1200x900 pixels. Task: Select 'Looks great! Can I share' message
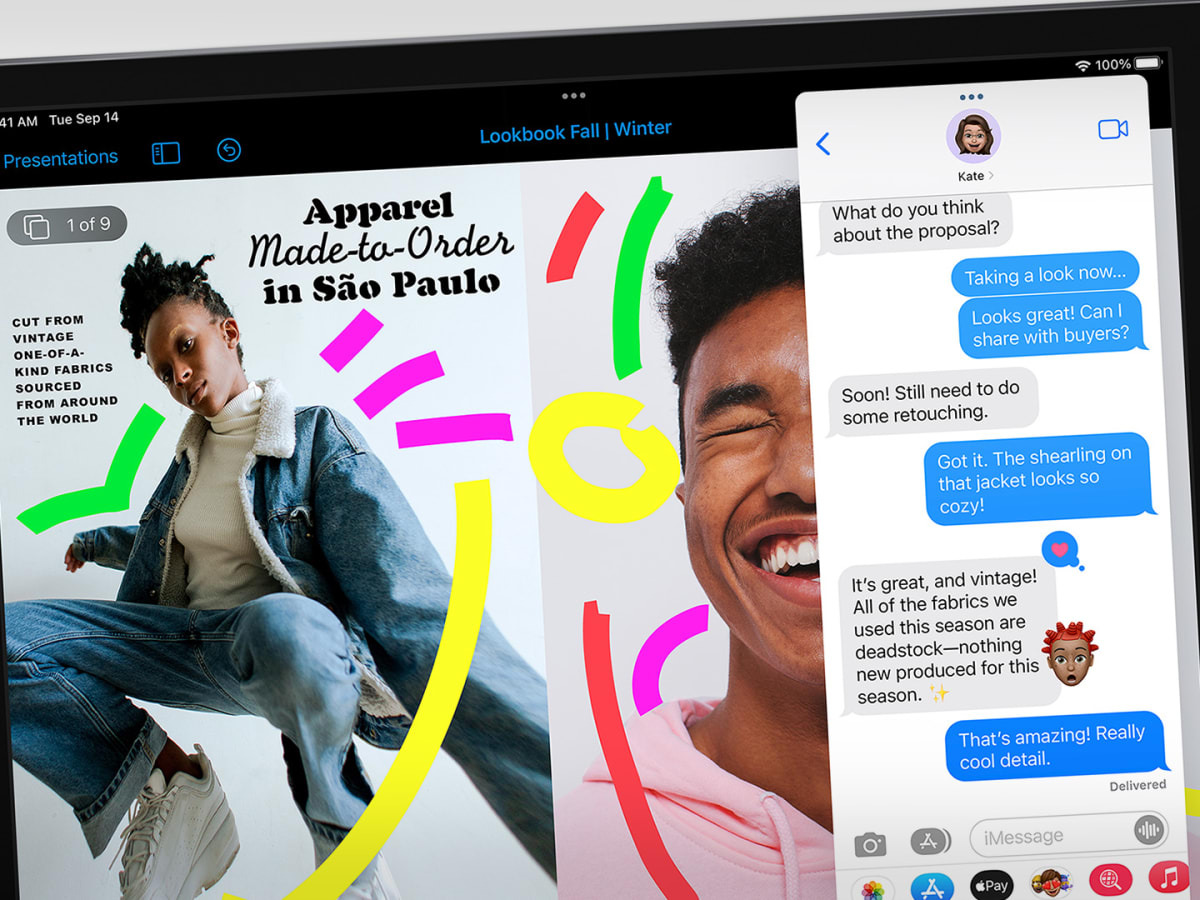click(x=1050, y=325)
